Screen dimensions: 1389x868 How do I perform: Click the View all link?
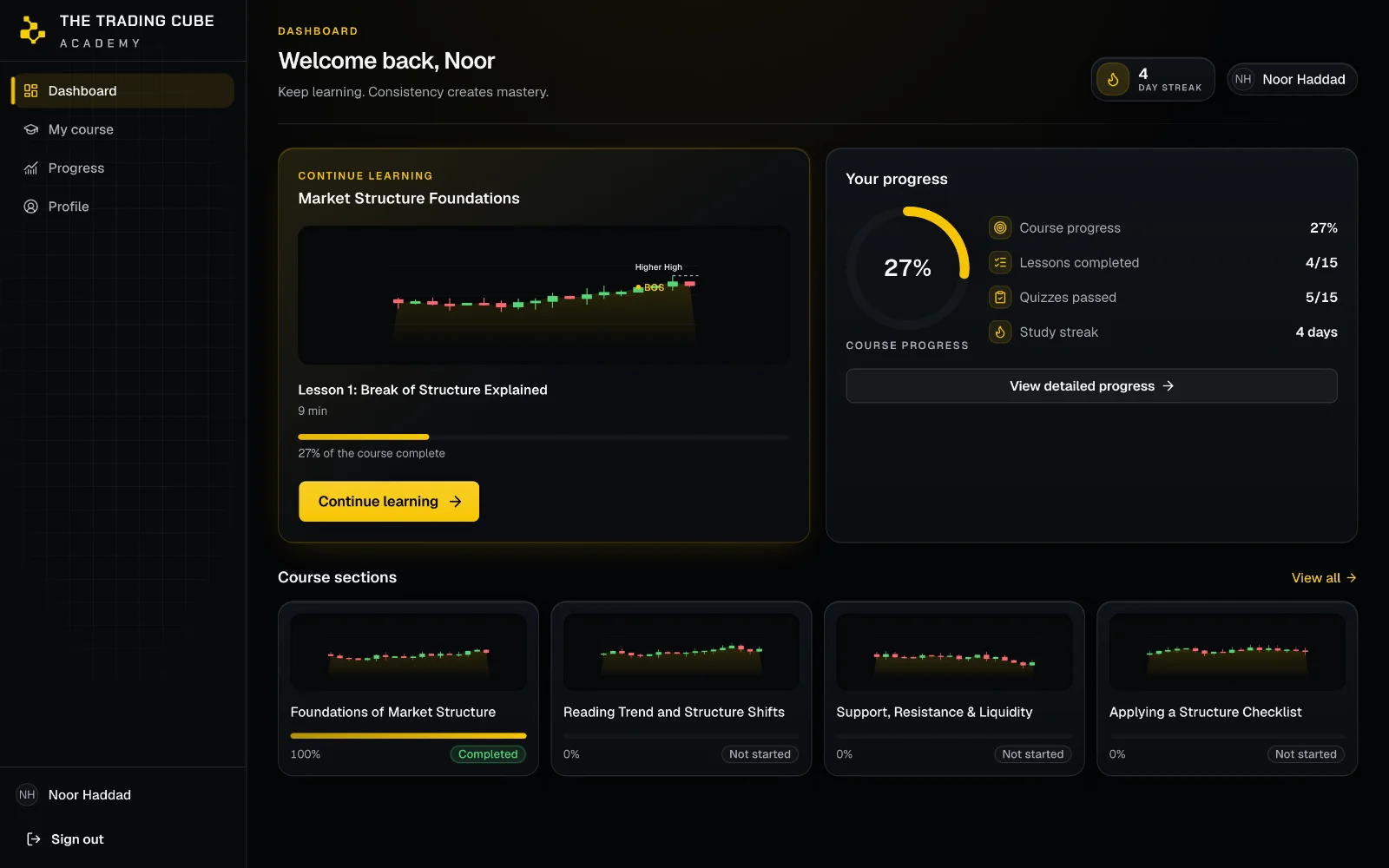click(1324, 578)
